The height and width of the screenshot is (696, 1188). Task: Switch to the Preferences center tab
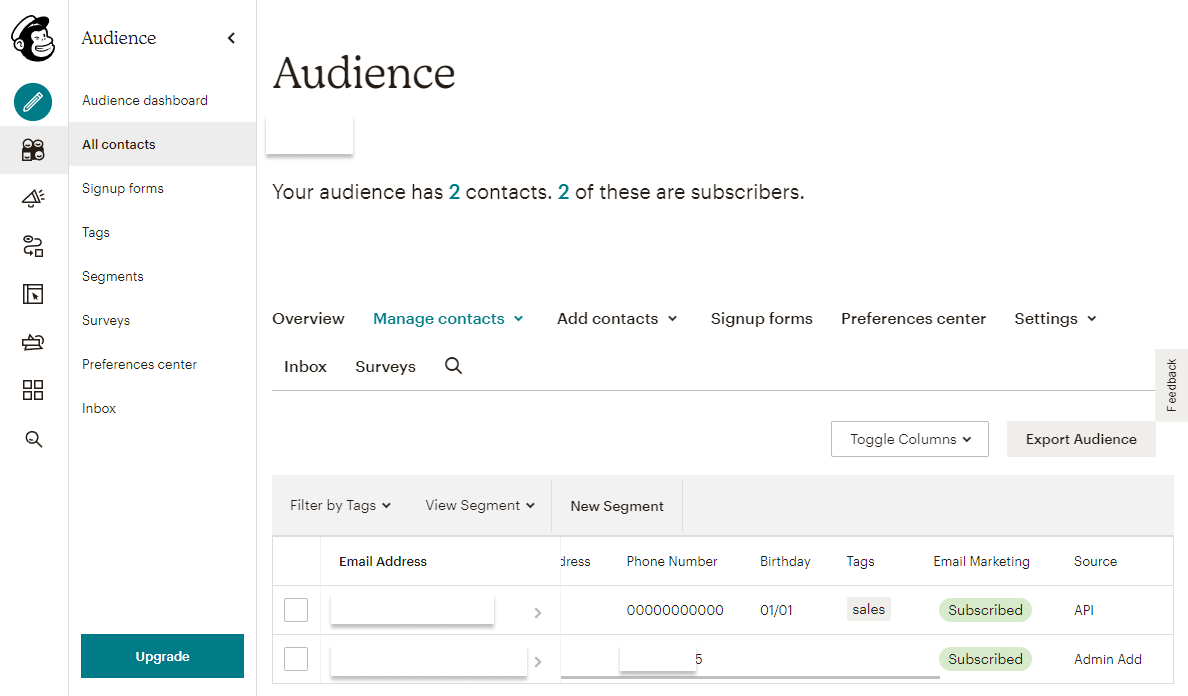click(913, 318)
